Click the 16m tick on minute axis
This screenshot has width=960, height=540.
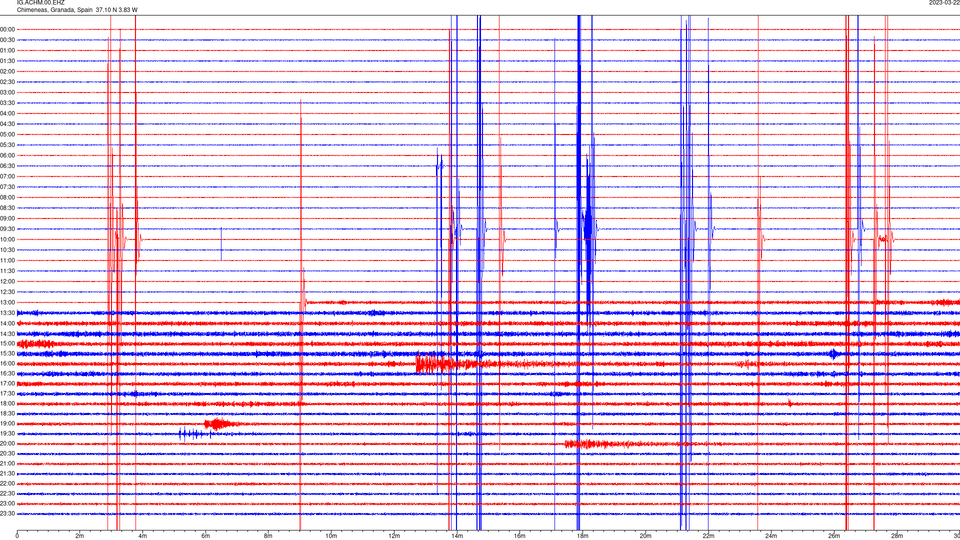pos(520,536)
